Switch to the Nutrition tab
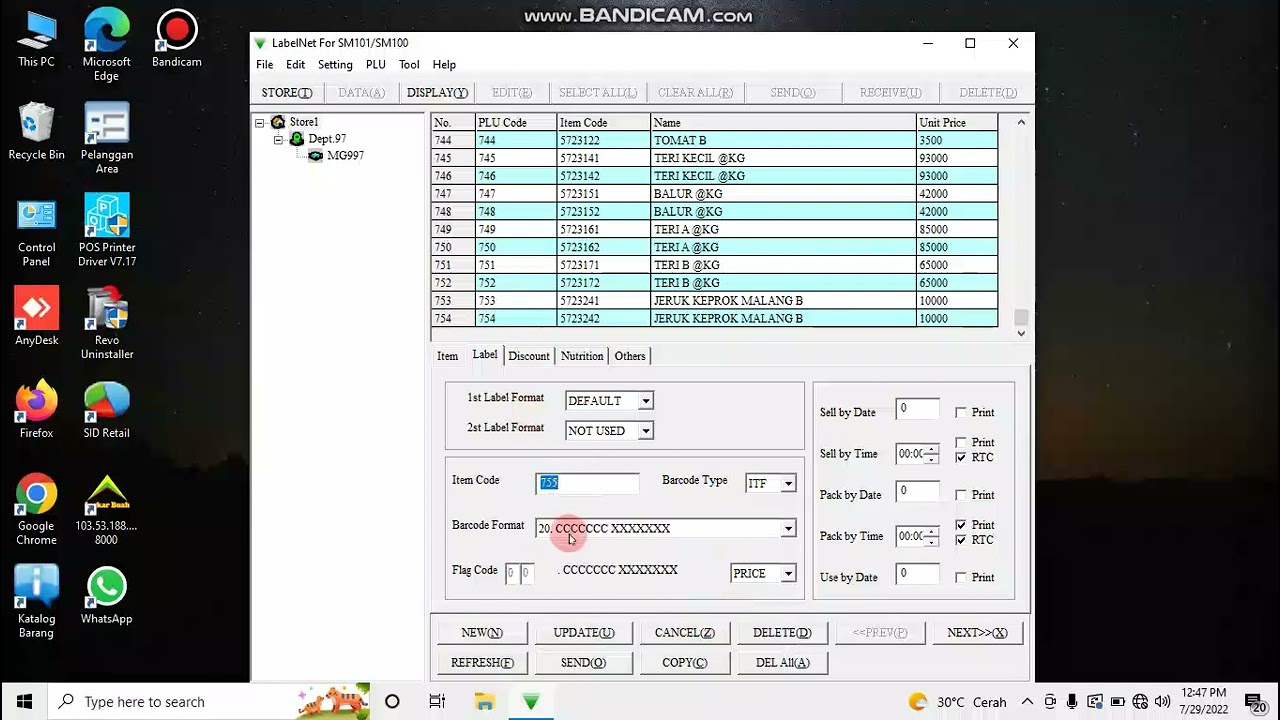This screenshot has height=720, width=1280. (x=582, y=356)
